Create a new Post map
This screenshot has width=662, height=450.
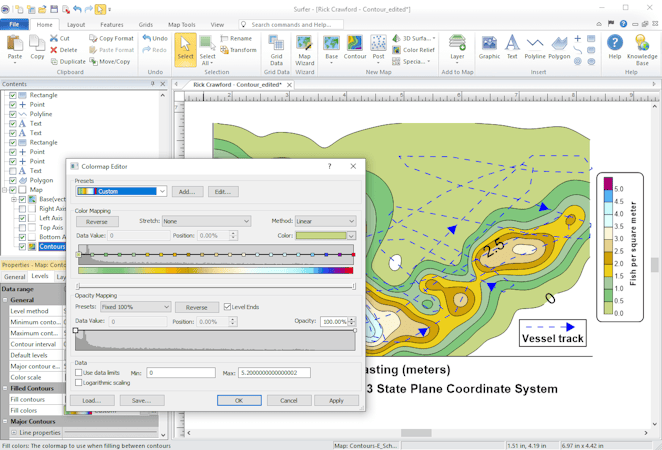(378, 49)
